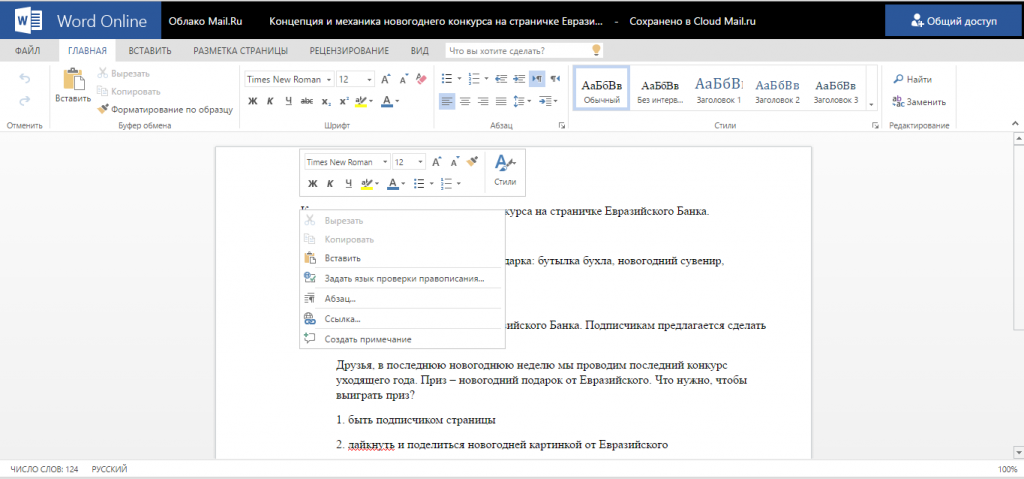Align text left in the ribbon
This screenshot has height=479, width=1024.
click(x=447, y=101)
